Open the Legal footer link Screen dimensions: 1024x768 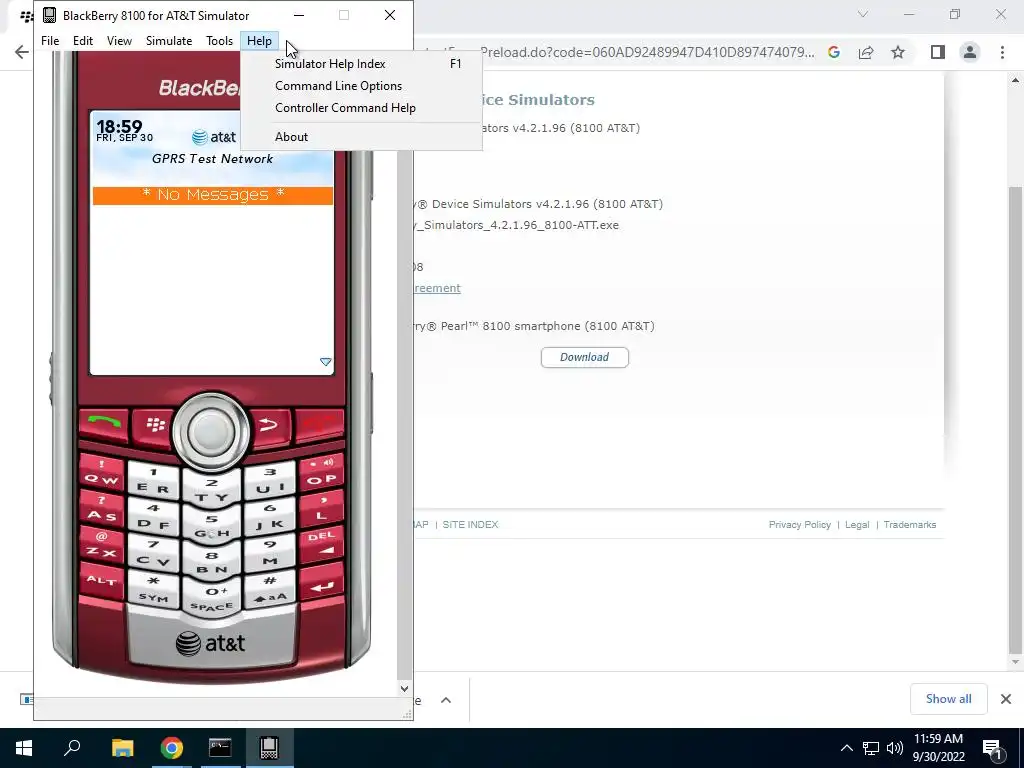pyautogui.click(x=857, y=524)
